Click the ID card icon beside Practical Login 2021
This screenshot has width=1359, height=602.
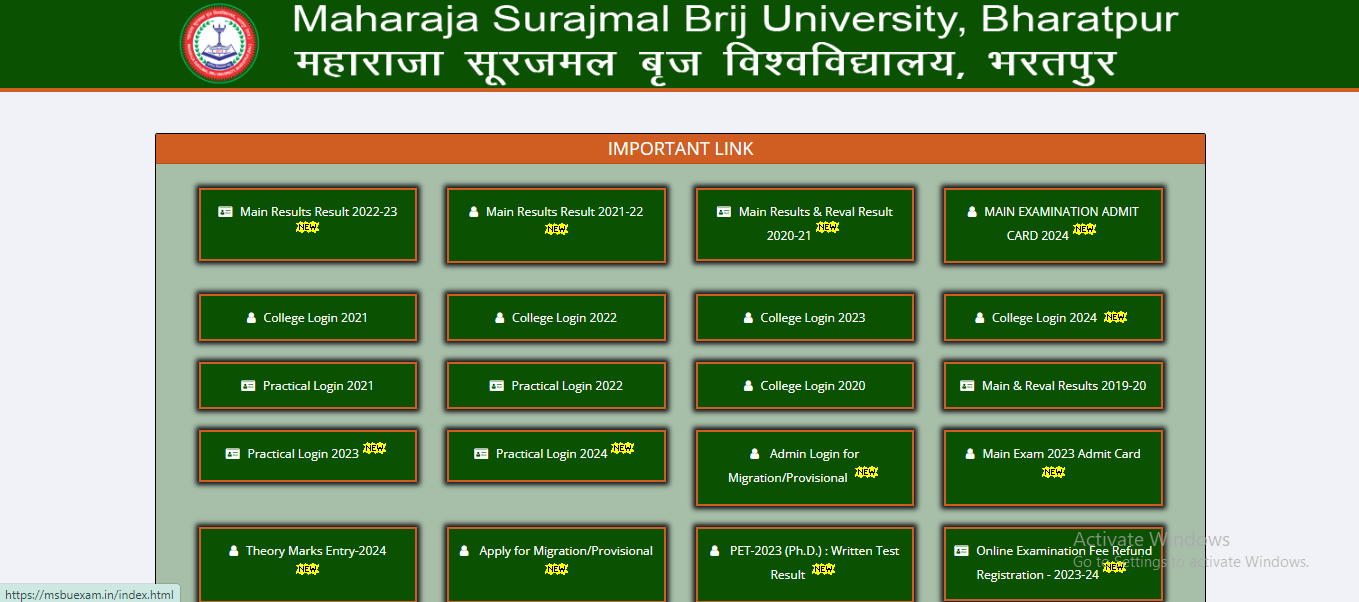248,386
